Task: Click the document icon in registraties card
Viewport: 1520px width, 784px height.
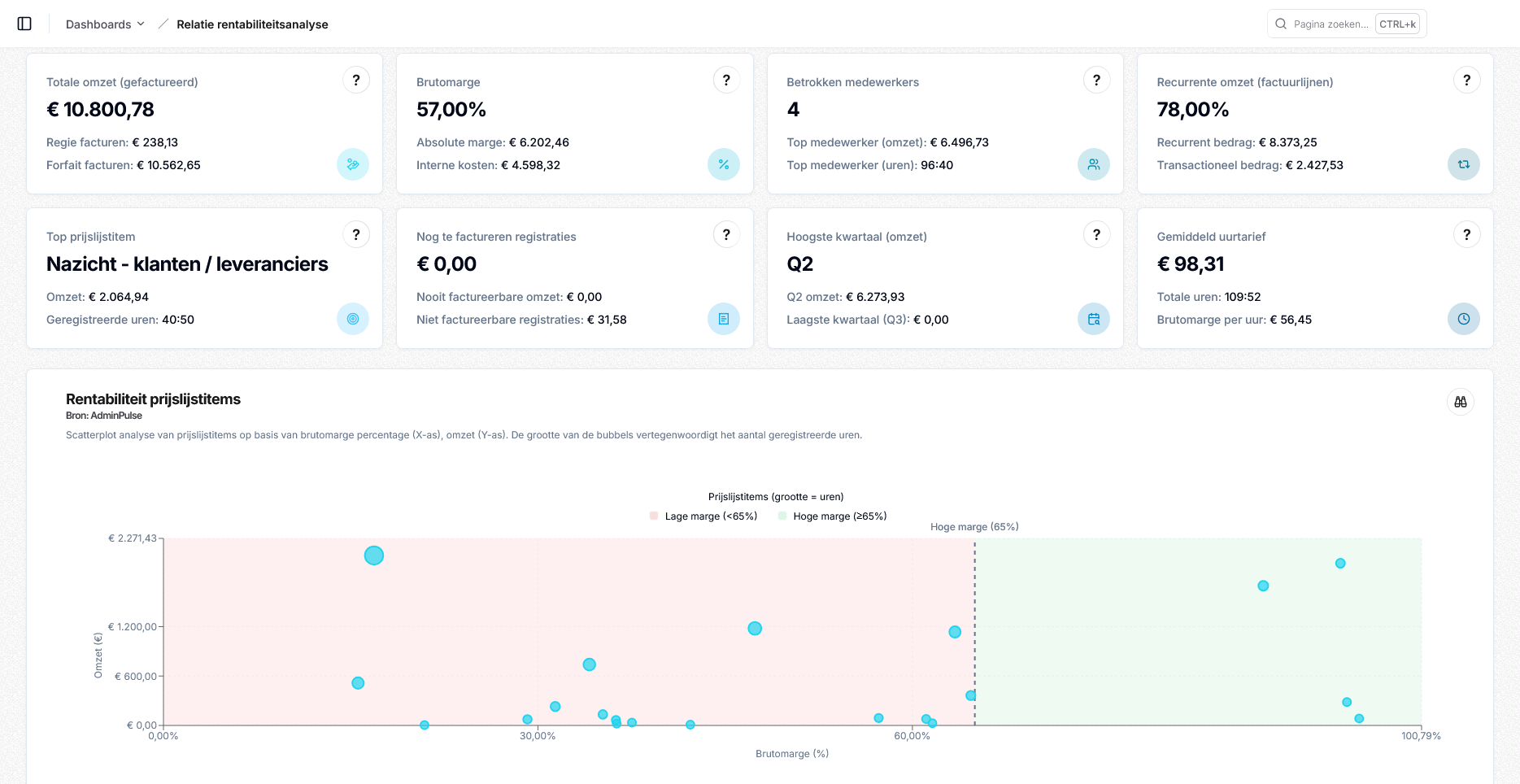Action: [723, 319]
